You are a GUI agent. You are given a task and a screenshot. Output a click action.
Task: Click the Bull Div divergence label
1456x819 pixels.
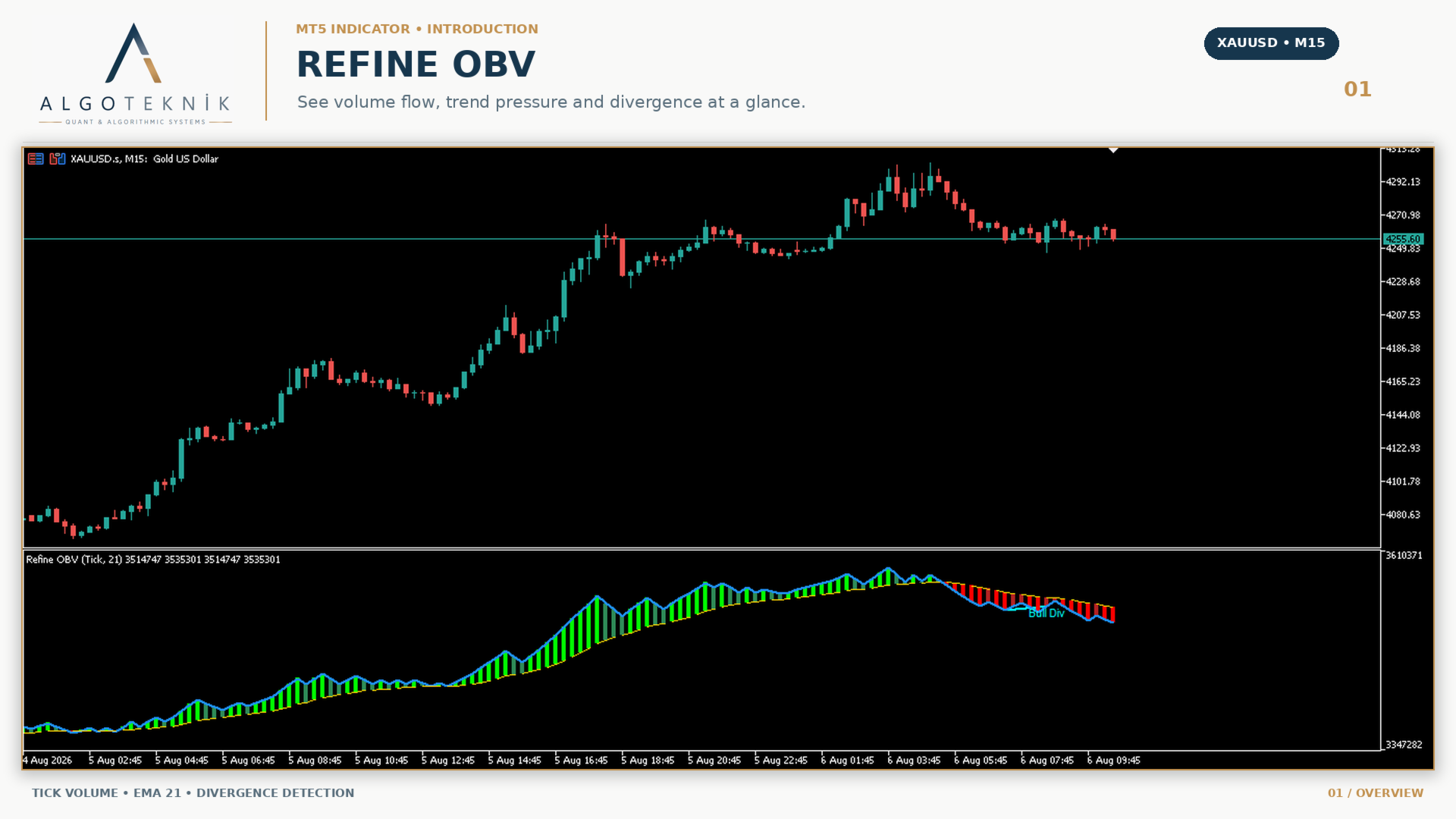[x=1046, y=613]
